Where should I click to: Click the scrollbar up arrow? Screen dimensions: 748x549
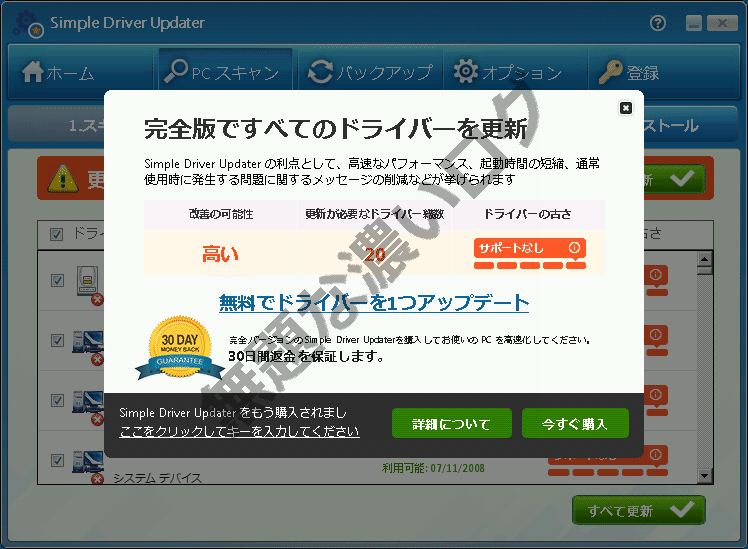pyautogui.click(x=705, y=259)
